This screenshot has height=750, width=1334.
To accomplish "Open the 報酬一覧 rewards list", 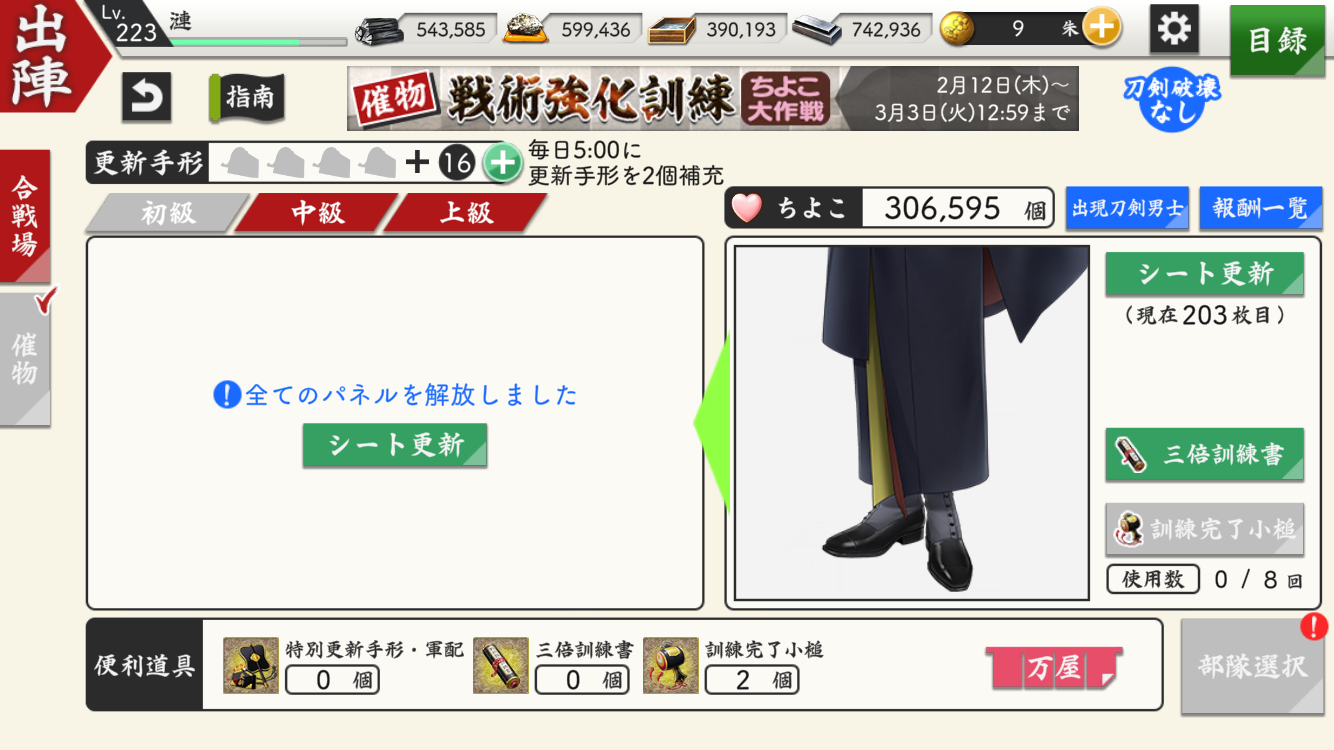I will pos(1260,208).
